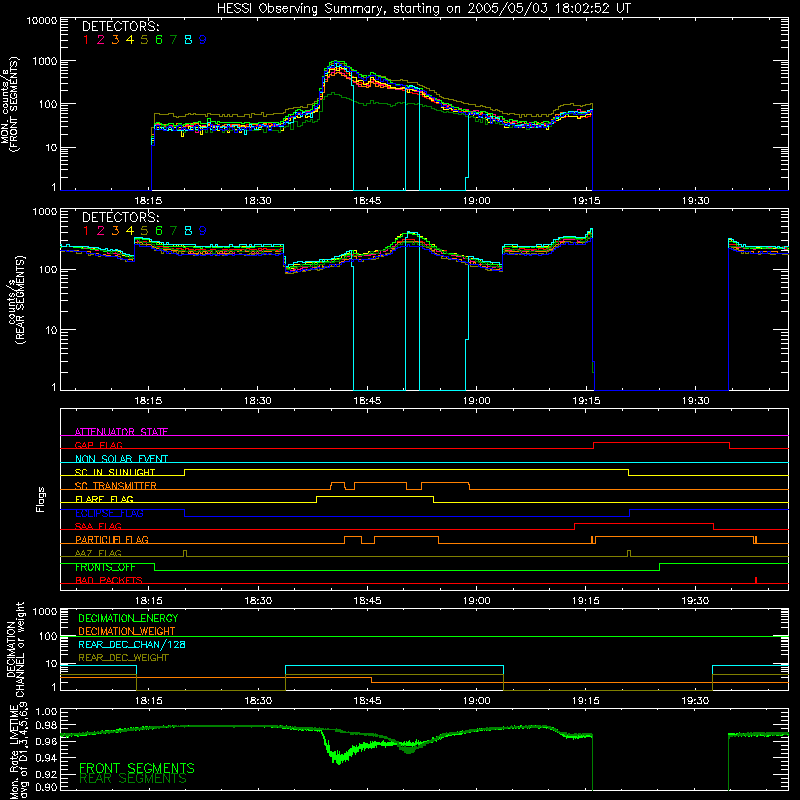Click the SAA_FLAG label
Screen dimensions: 800x800
(x=98, y=526)
